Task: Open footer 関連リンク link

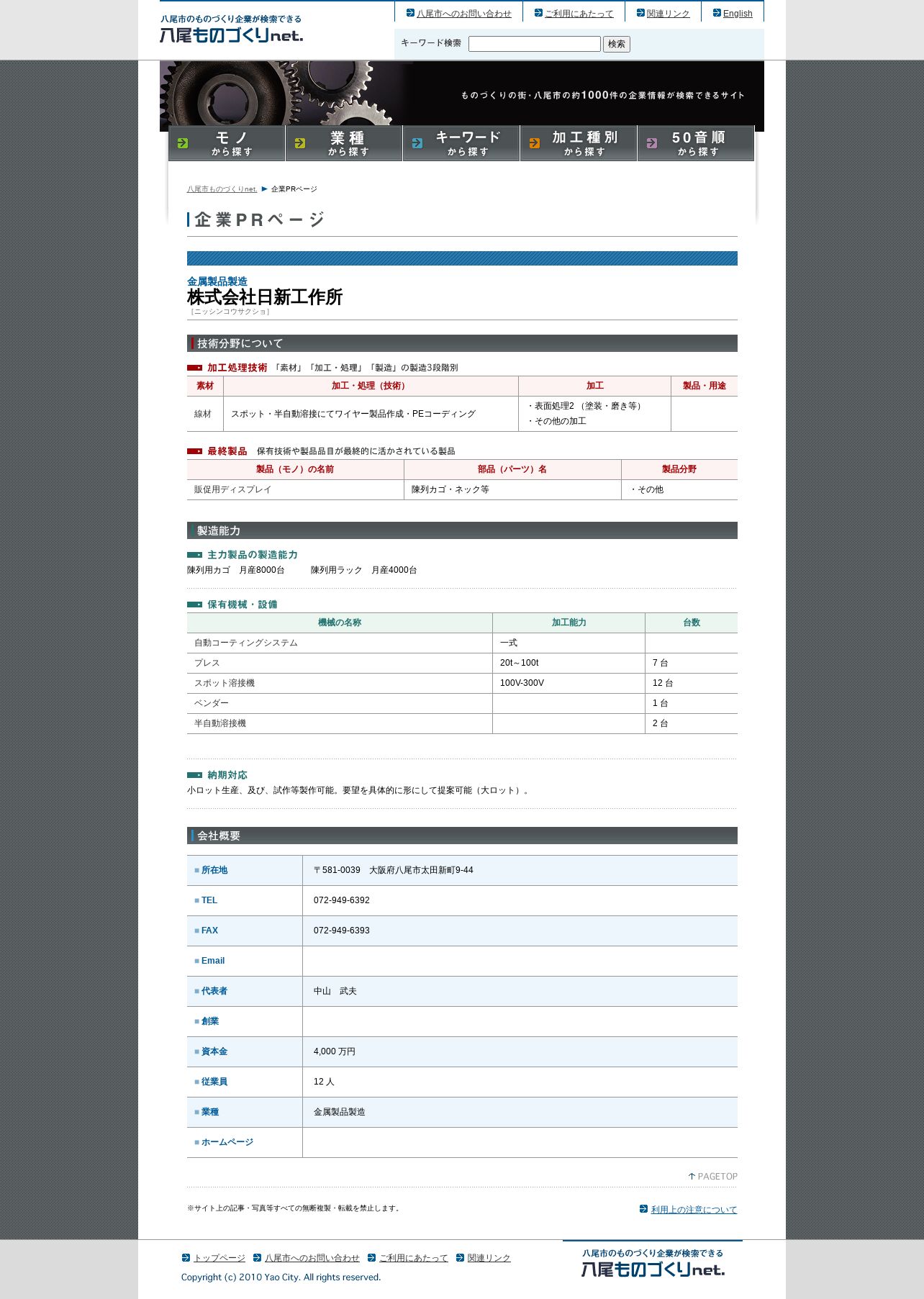Action: click(489, 1258)
